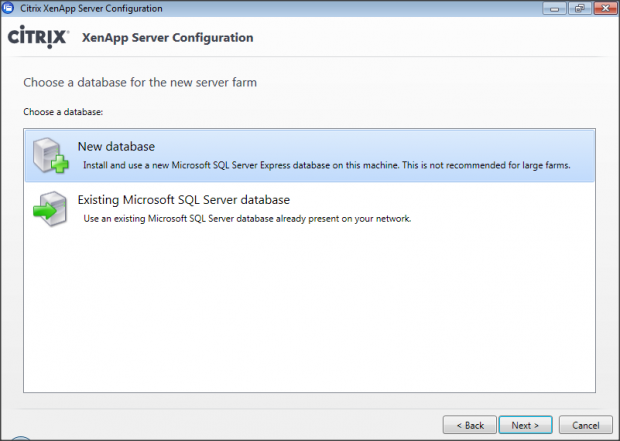Click the existing database network description text
Screen dimensions: 620x441
(247, 219)
